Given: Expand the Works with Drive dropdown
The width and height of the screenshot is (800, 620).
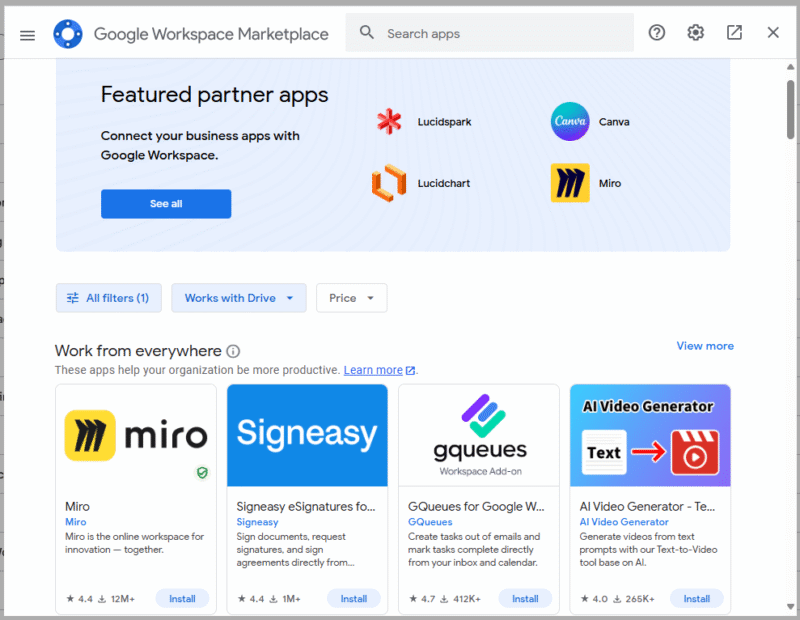Looking at the screenshot, I should 238,297.
